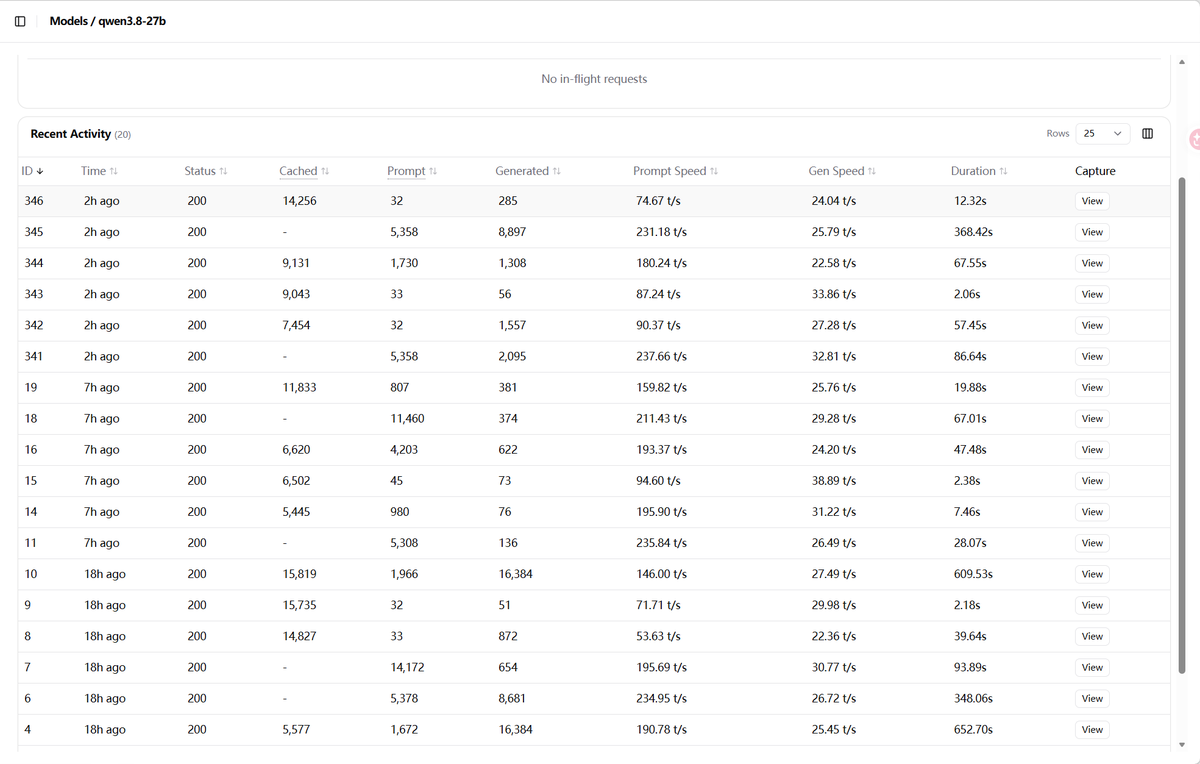Image resolution: width=1200 pixels, height=764 pixels.
Task: Select the 8,681 generated value
Action: 512,698
